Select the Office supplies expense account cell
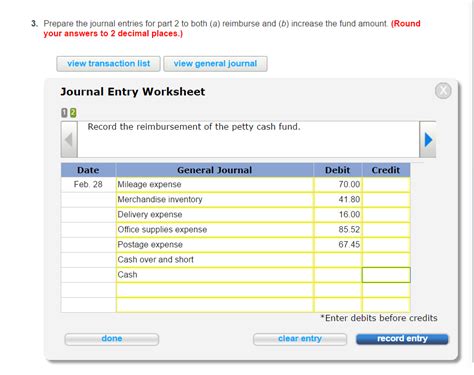The image size is (474, 375). click(215, 229)
